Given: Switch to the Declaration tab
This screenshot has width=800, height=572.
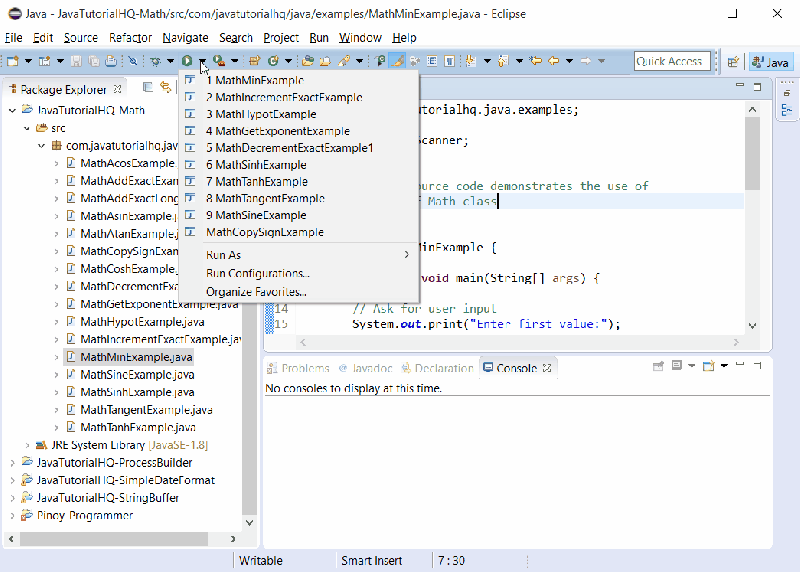Looking at the screenshot, I should [x=437, y=368].
